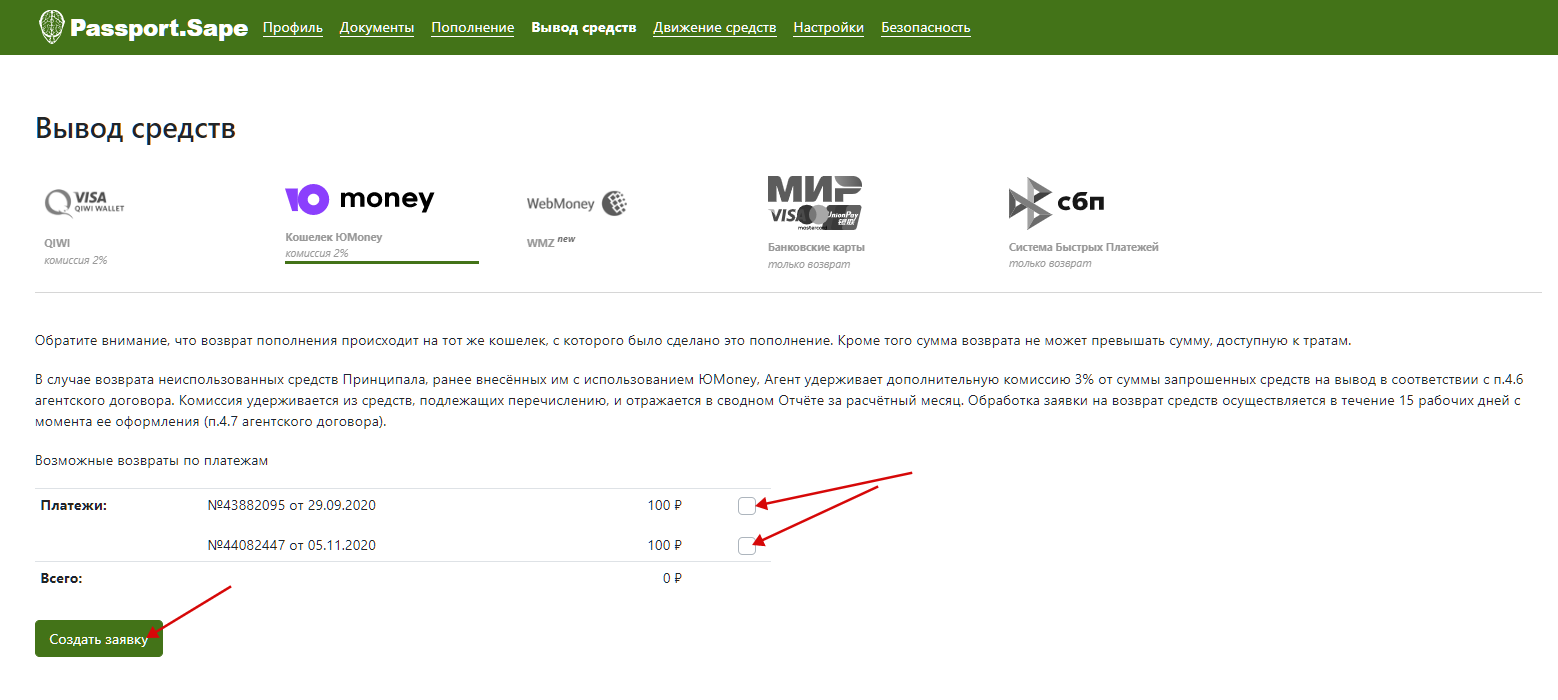This screenshot has height=700, width=1558.
Task: Click payment text №43882095 от 29.09.2020
Action: (291, 505)
